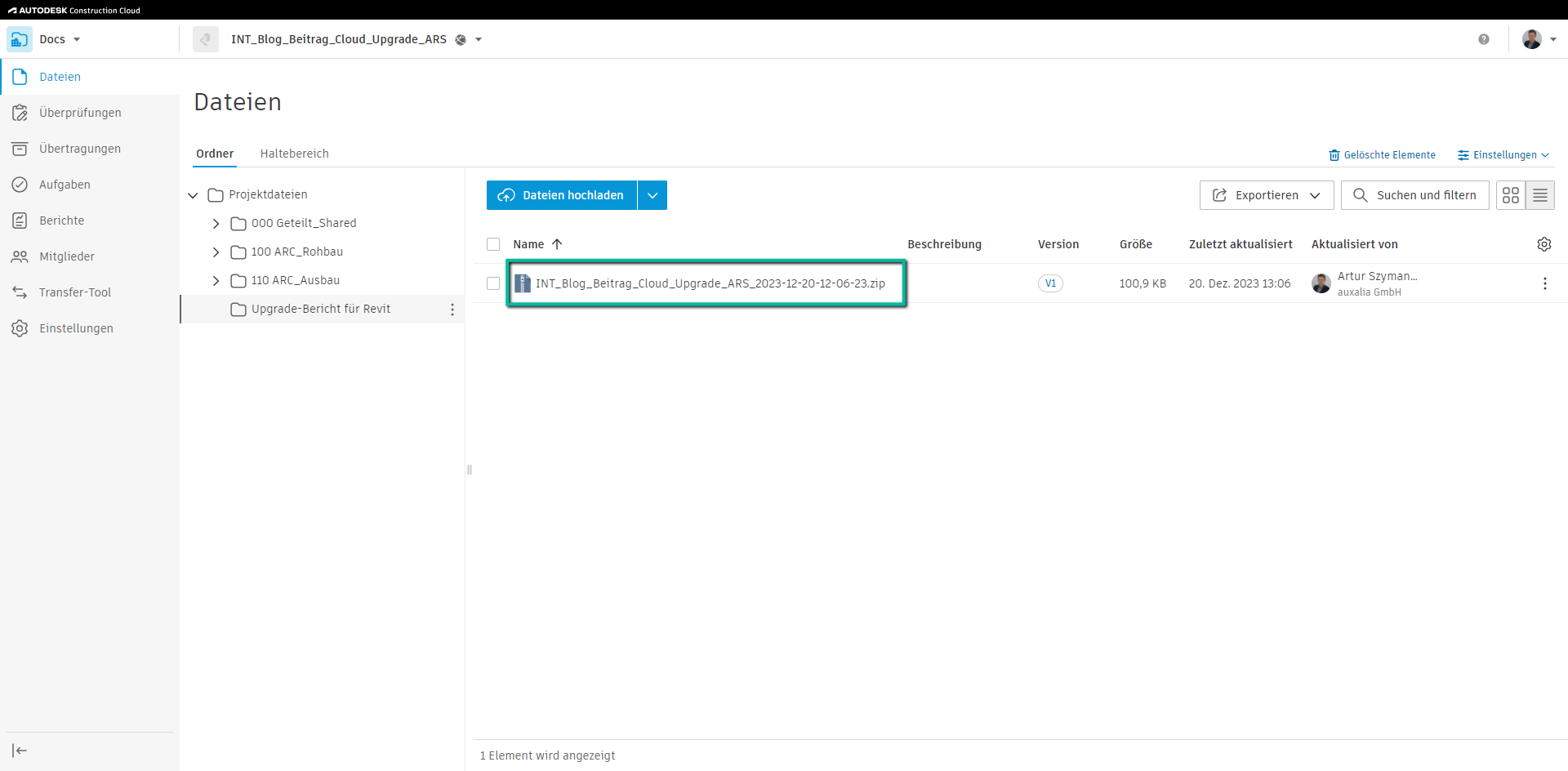
Task: Open Mitglieder in the sidebar menu
Action: pos(66,256)
